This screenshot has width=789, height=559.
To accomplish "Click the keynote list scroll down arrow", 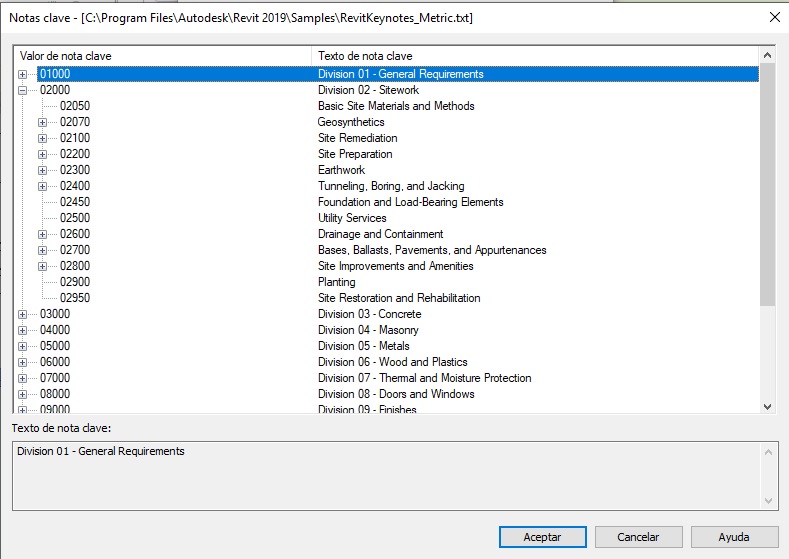I will click(x=767, y=405).
